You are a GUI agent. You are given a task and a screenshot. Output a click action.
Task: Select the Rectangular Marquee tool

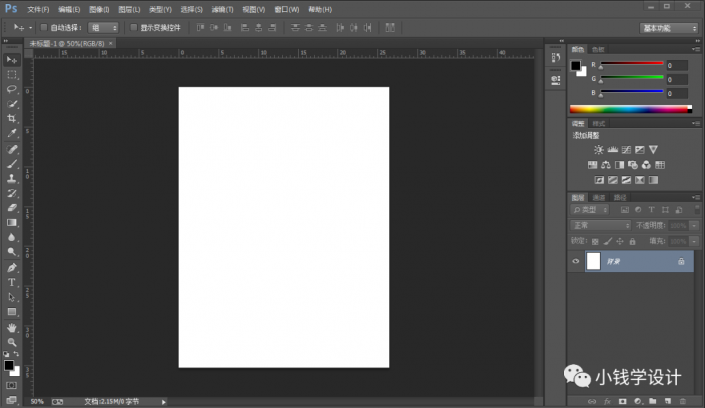(12, 74)
